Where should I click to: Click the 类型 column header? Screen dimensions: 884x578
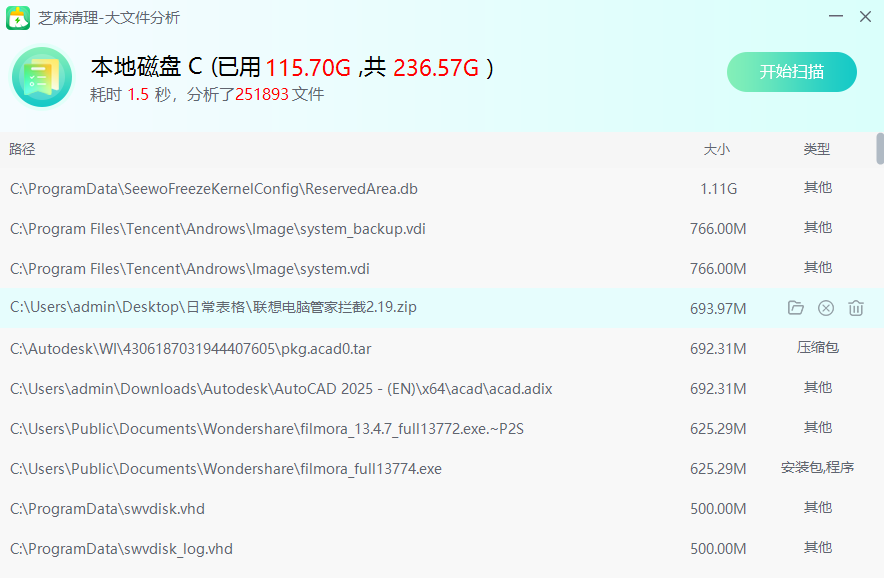(816, 149)
